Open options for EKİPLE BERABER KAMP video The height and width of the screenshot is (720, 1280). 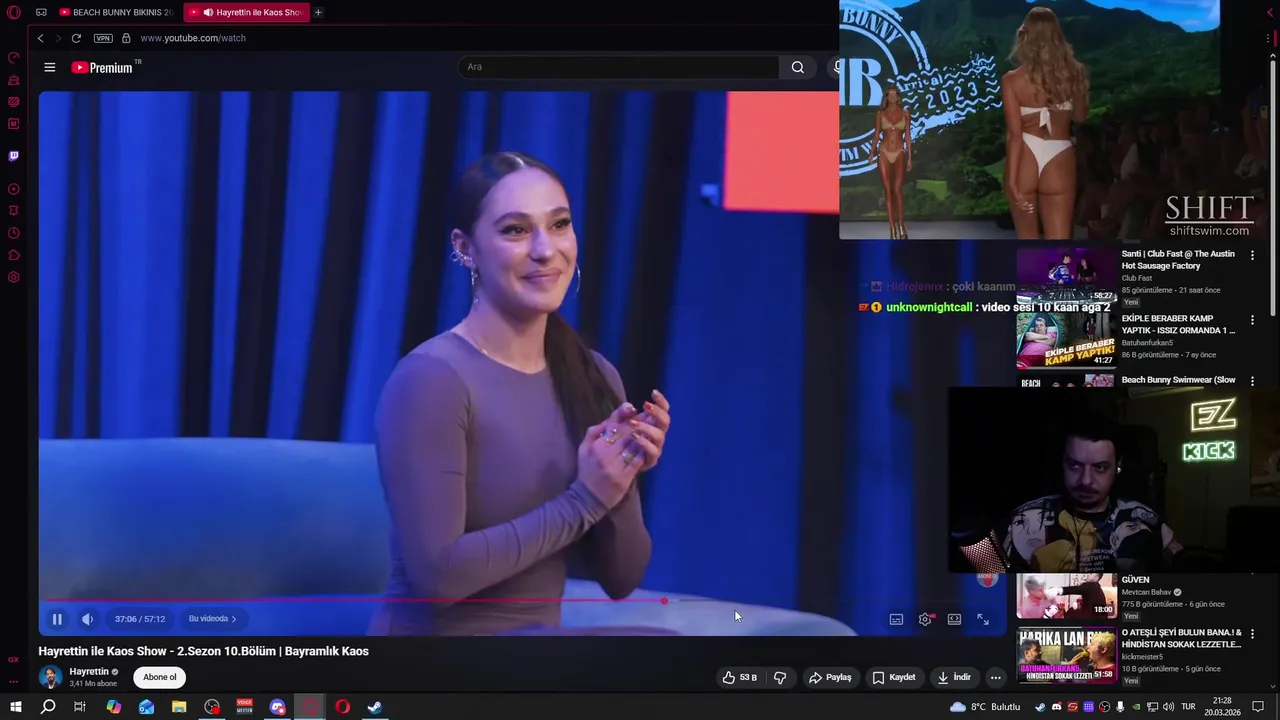pyautogui.click(x=1252, y=320)
